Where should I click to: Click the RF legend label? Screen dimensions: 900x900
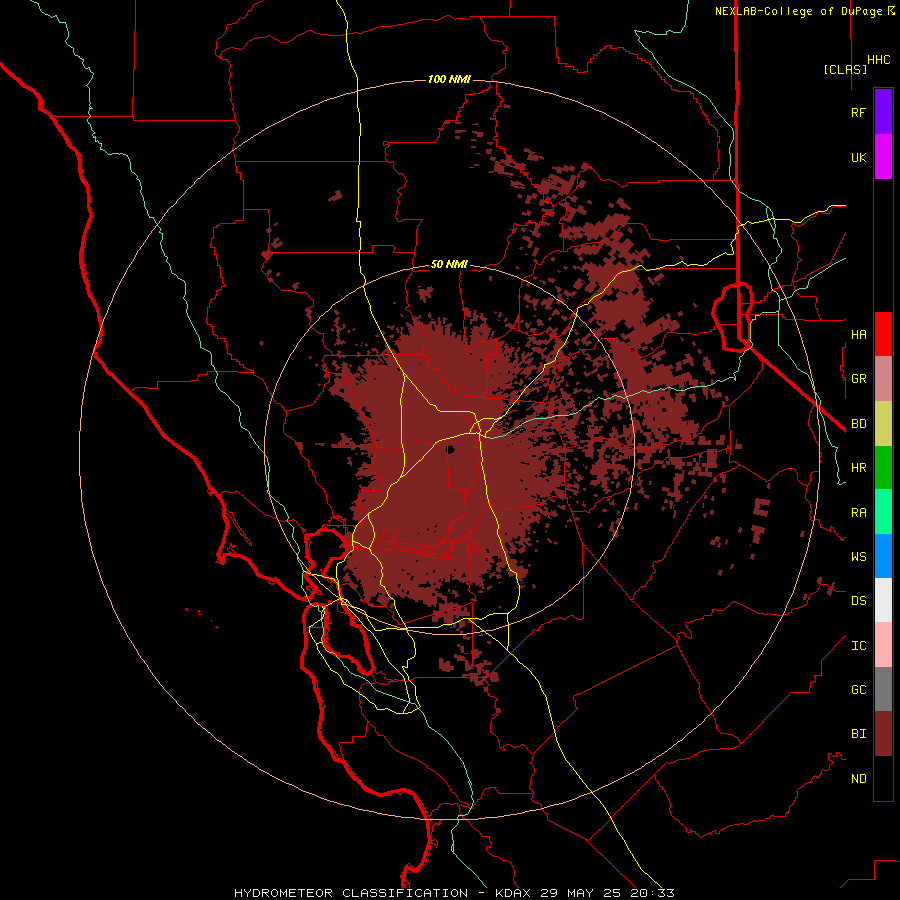pyautogui.click(x=858, y=112)
